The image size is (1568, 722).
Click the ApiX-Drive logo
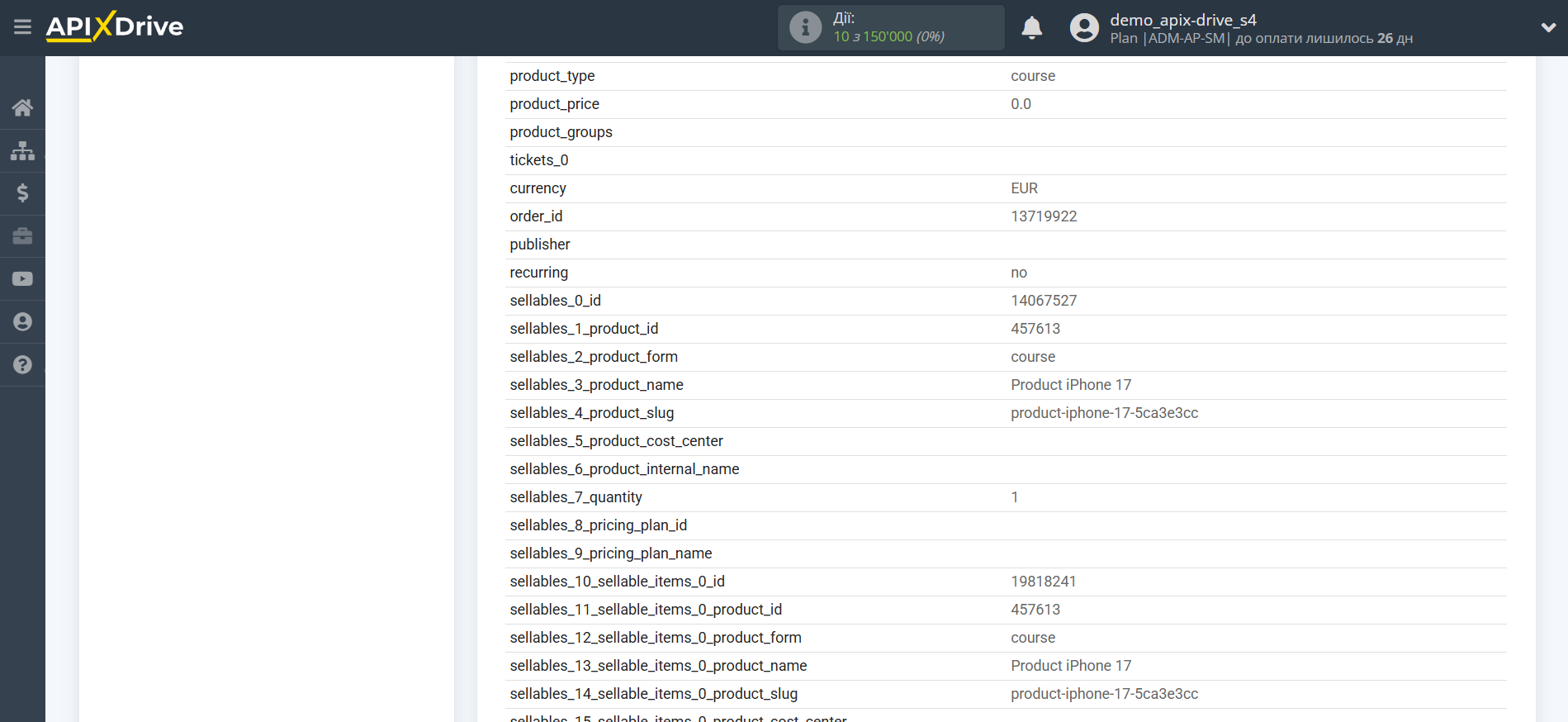click(115, 26)
